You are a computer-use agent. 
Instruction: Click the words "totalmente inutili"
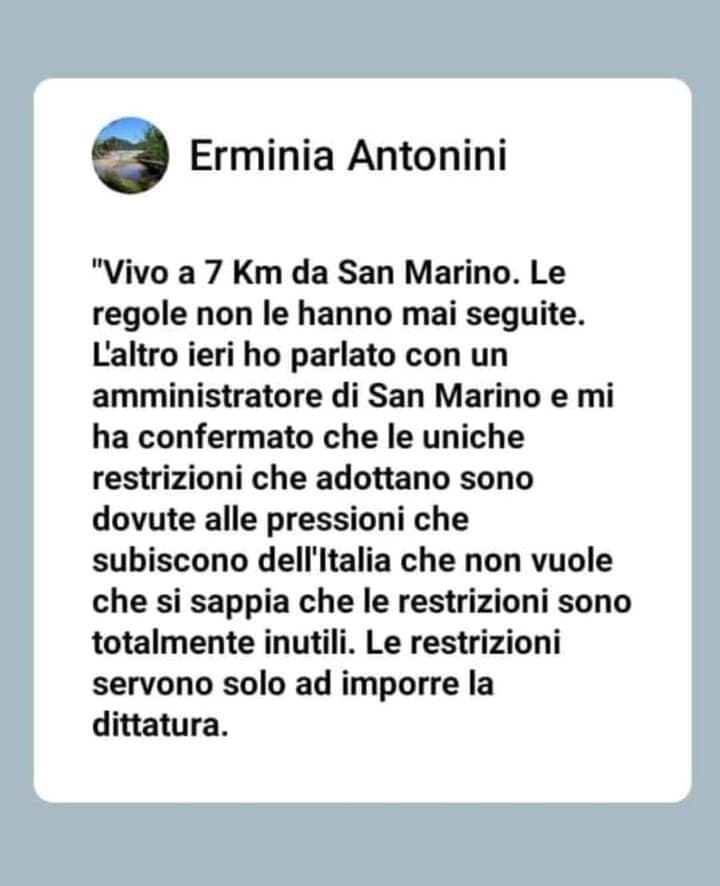click(x=223, y=643)
